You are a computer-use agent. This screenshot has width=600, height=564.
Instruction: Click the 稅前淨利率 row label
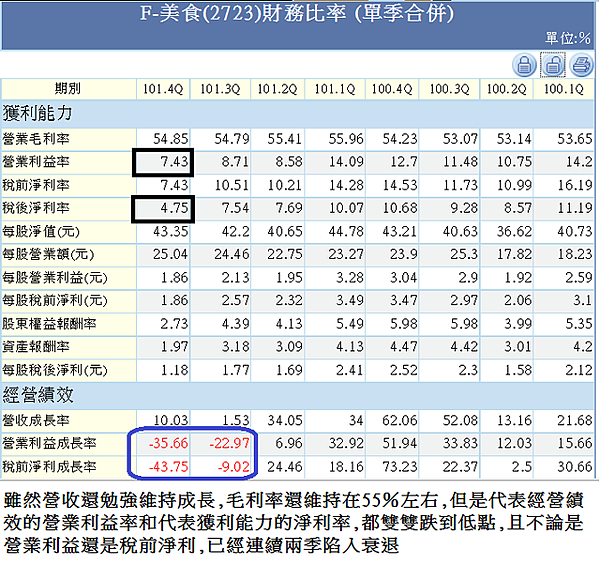click(36, 185)
